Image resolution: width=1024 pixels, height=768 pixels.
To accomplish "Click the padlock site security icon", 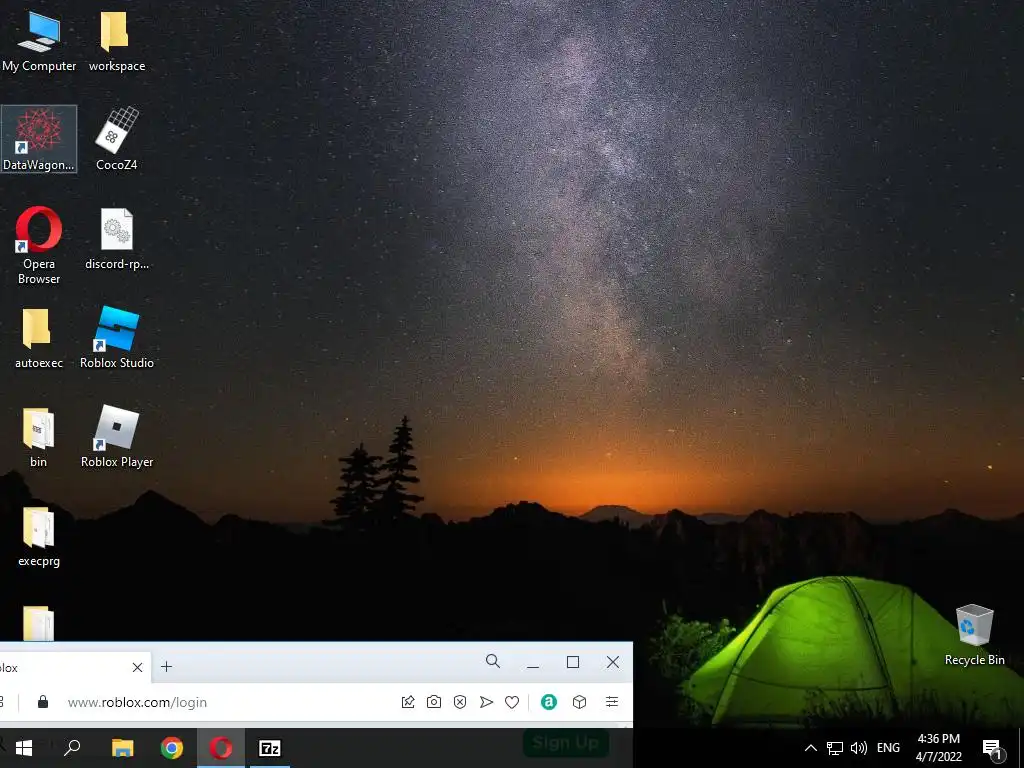I will (43, 702).
